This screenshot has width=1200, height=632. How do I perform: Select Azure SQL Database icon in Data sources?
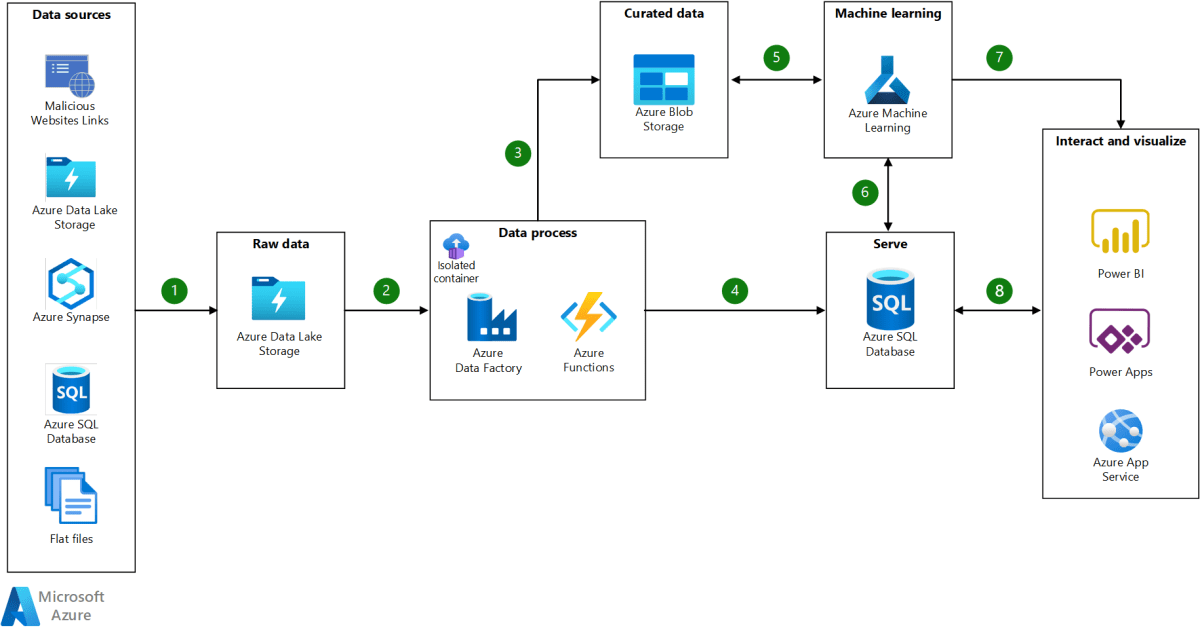pyautogui.click(x=71, y=390)
